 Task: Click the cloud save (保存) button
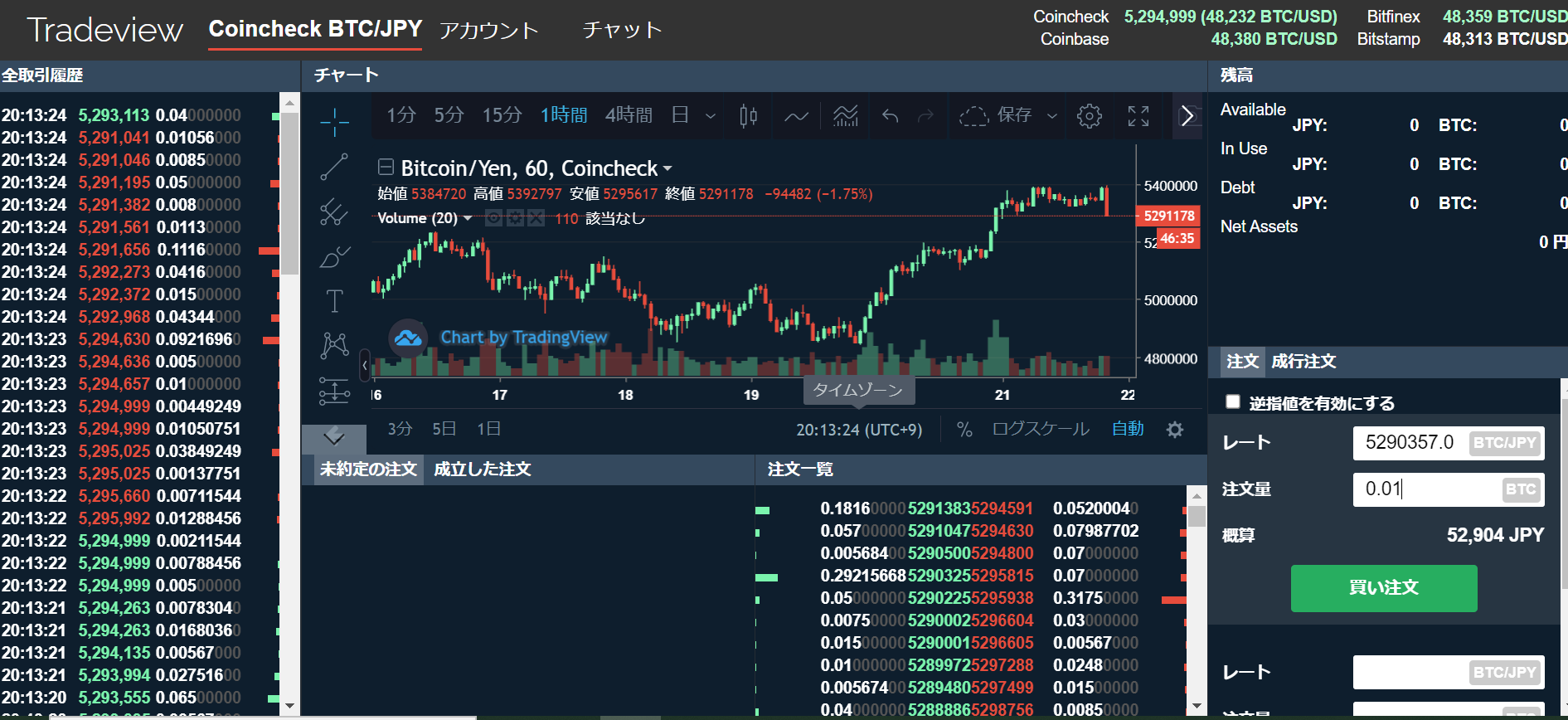pos(995,115)
